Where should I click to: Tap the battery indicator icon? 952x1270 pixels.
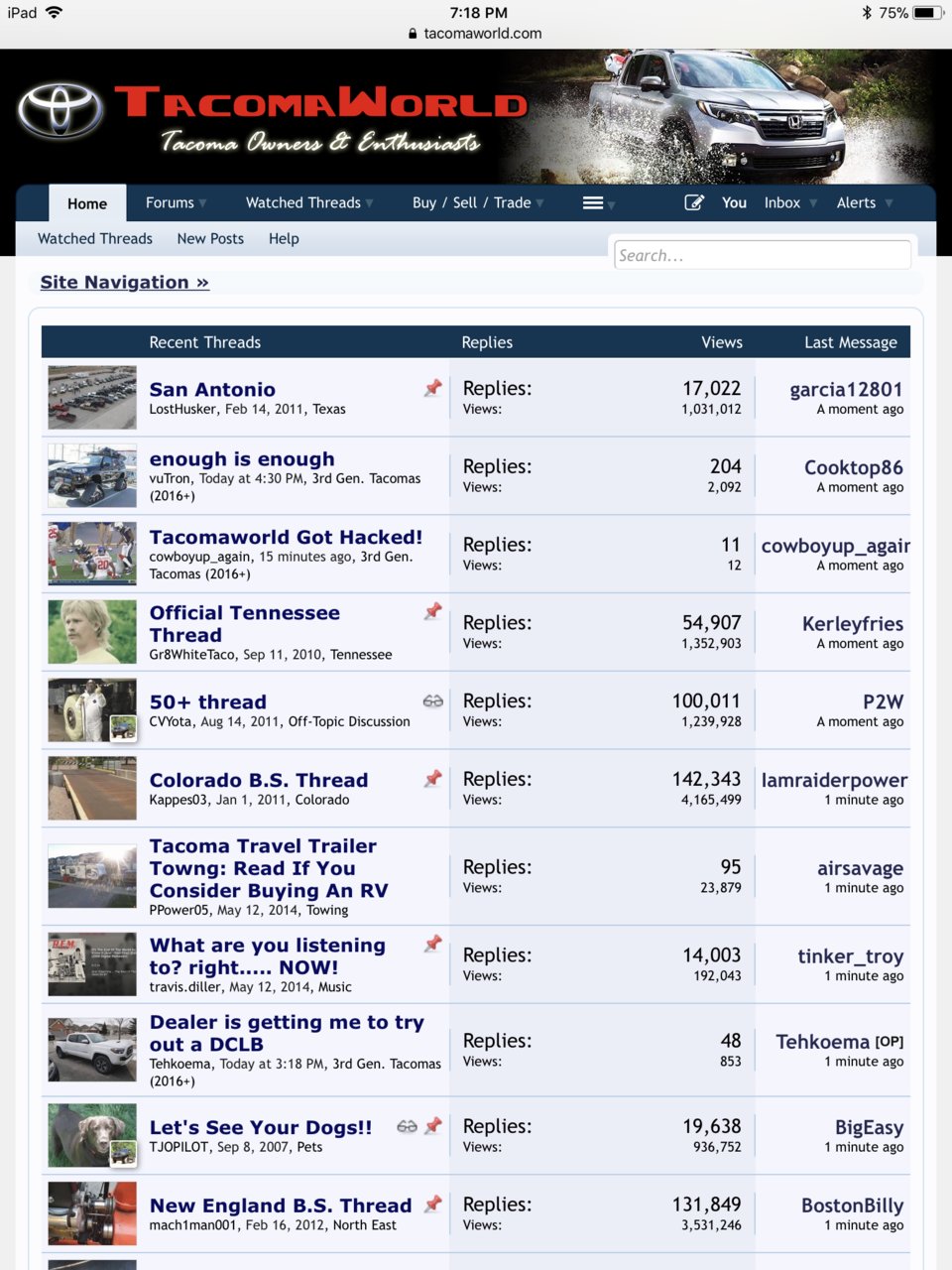(x=927, y=13)
